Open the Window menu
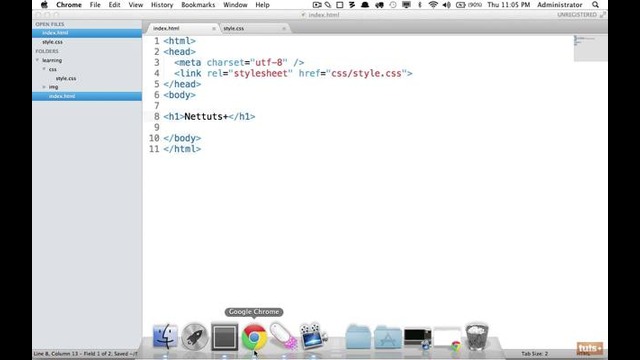This screenshot has height=360, width=640. click(235, 5)
